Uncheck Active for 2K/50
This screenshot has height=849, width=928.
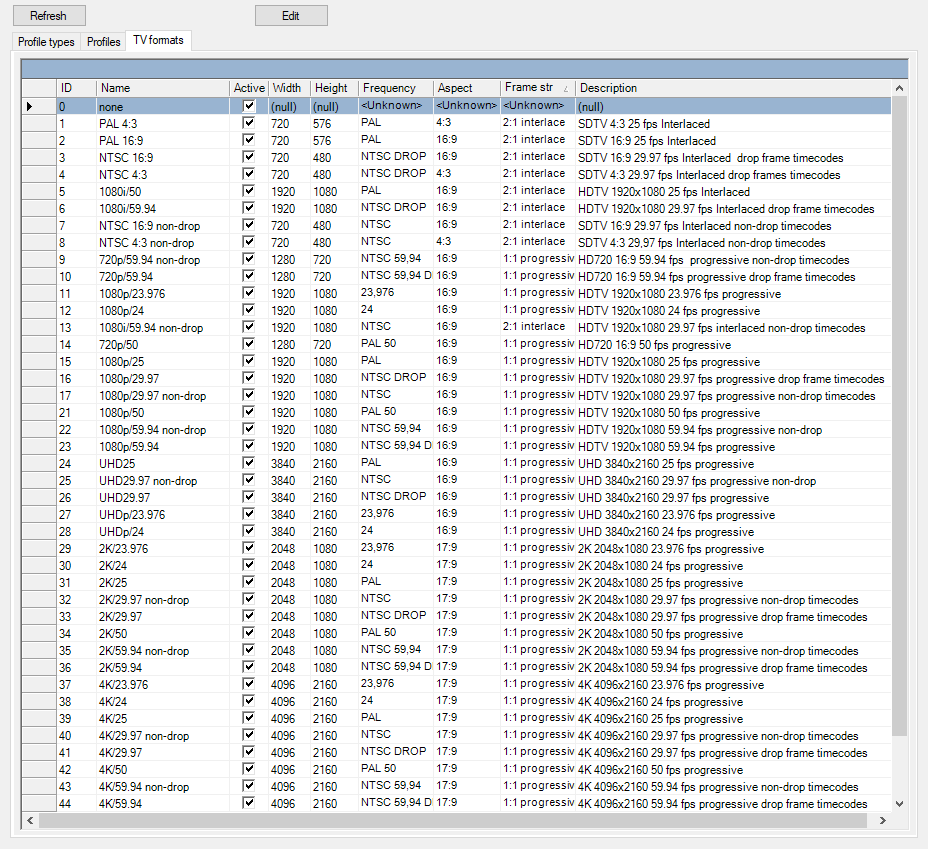(249, 633)
